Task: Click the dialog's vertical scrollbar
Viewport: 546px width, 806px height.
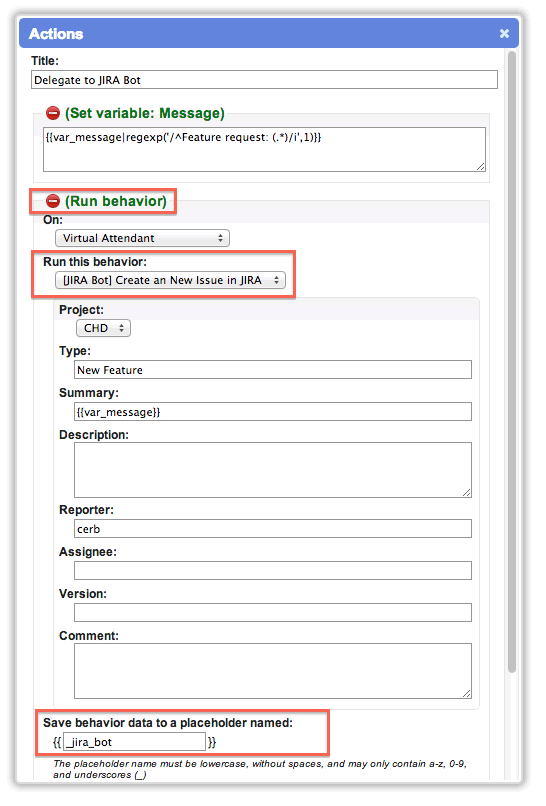Action: [x=512, y=361]
